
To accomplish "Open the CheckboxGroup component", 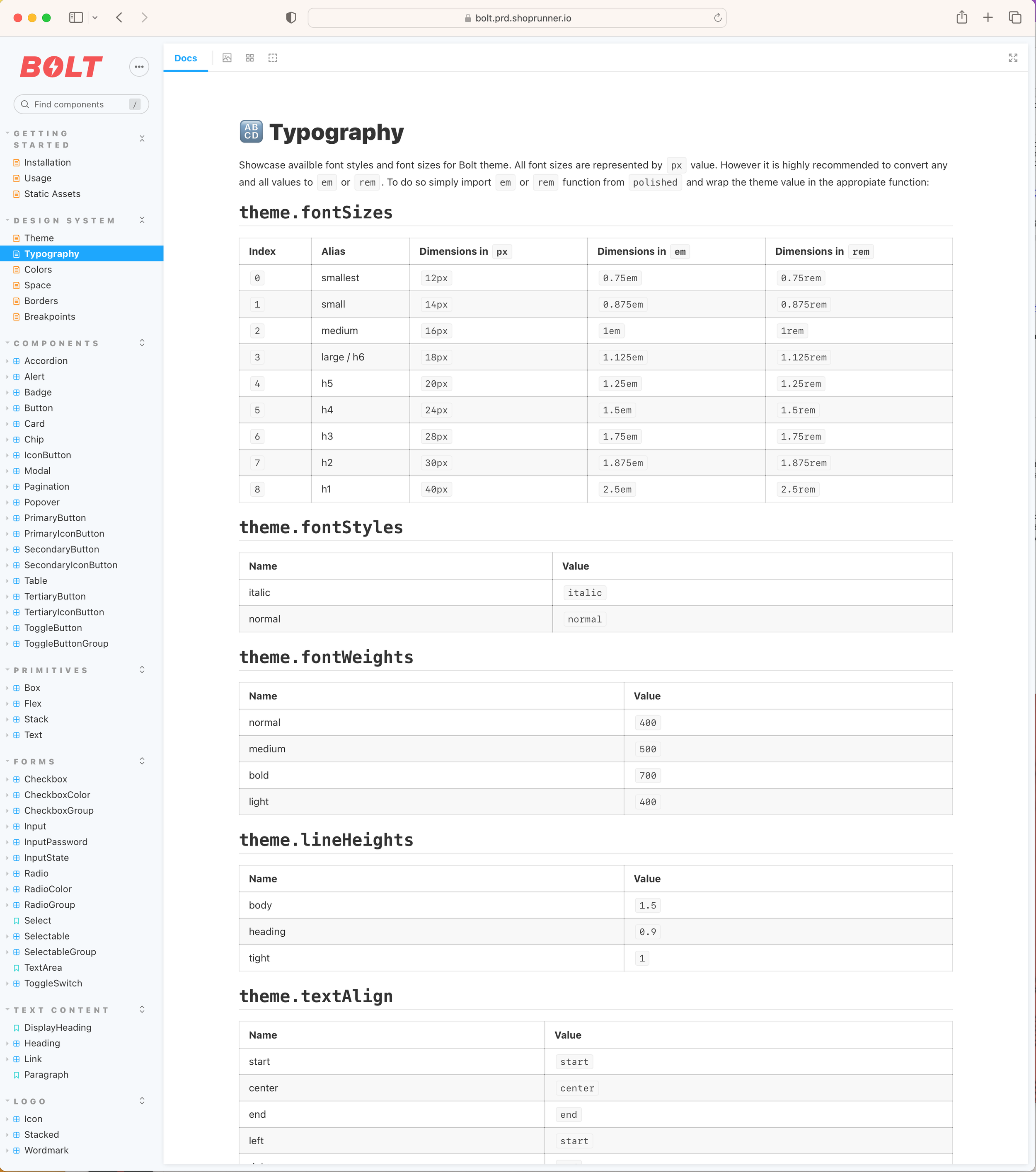I will coord(58,811).
